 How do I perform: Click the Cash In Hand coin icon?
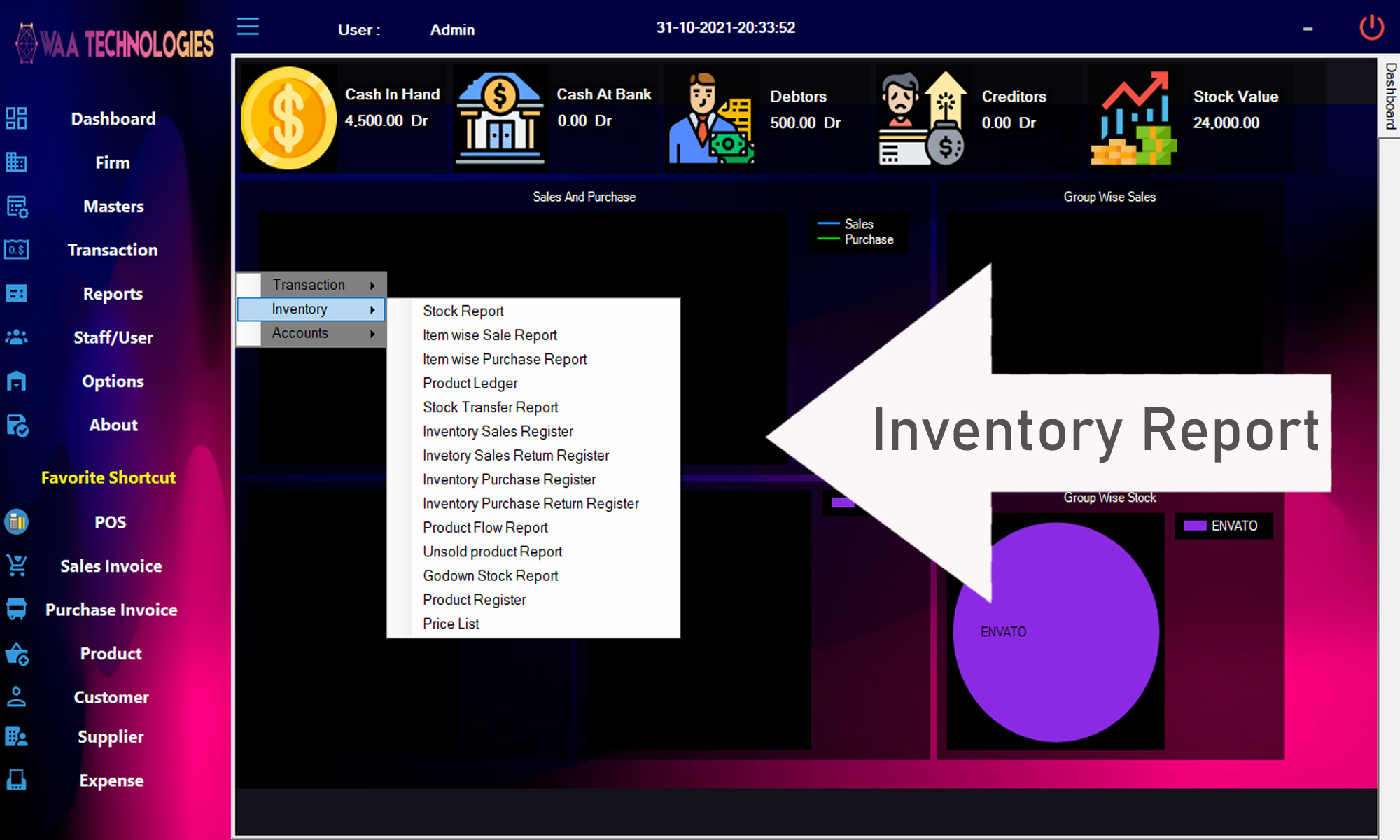pos(288,118)
